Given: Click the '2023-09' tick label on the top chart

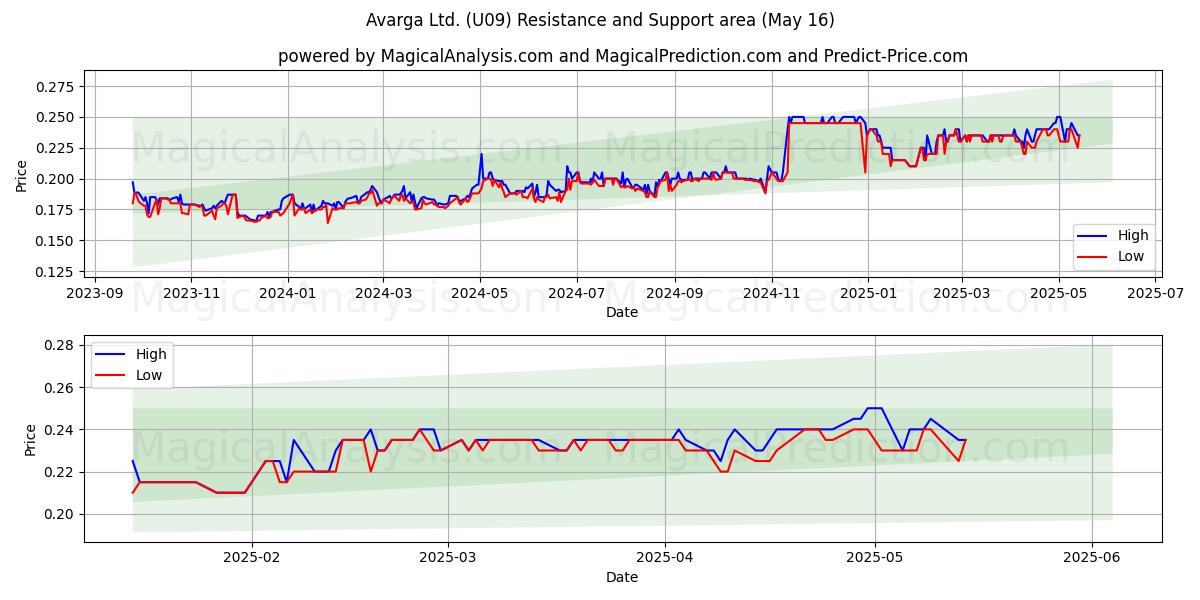Looking at the screenshot, I should click(x=94, y=294).
